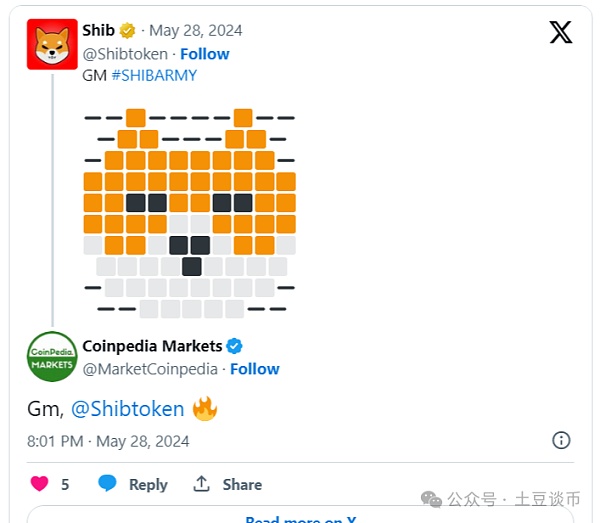Click the Read more on X button
The width and height of the screenshot is (600, 523).
coord(301,518)
